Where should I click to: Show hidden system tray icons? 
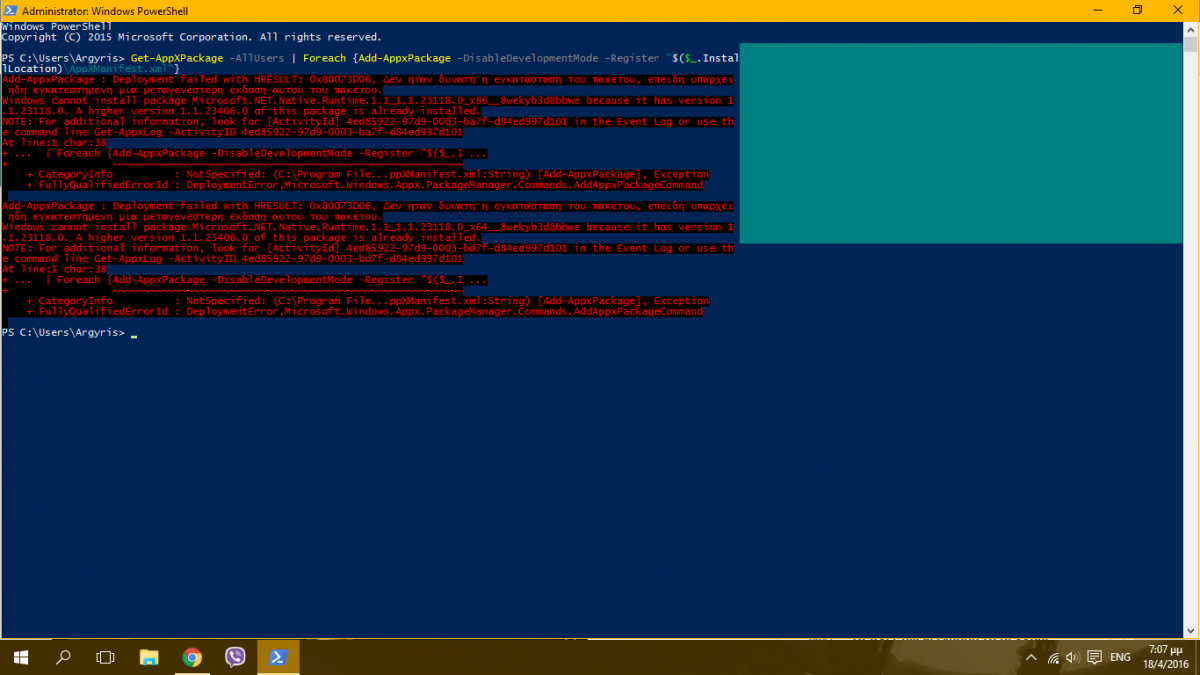click(x=1031, y=658)
